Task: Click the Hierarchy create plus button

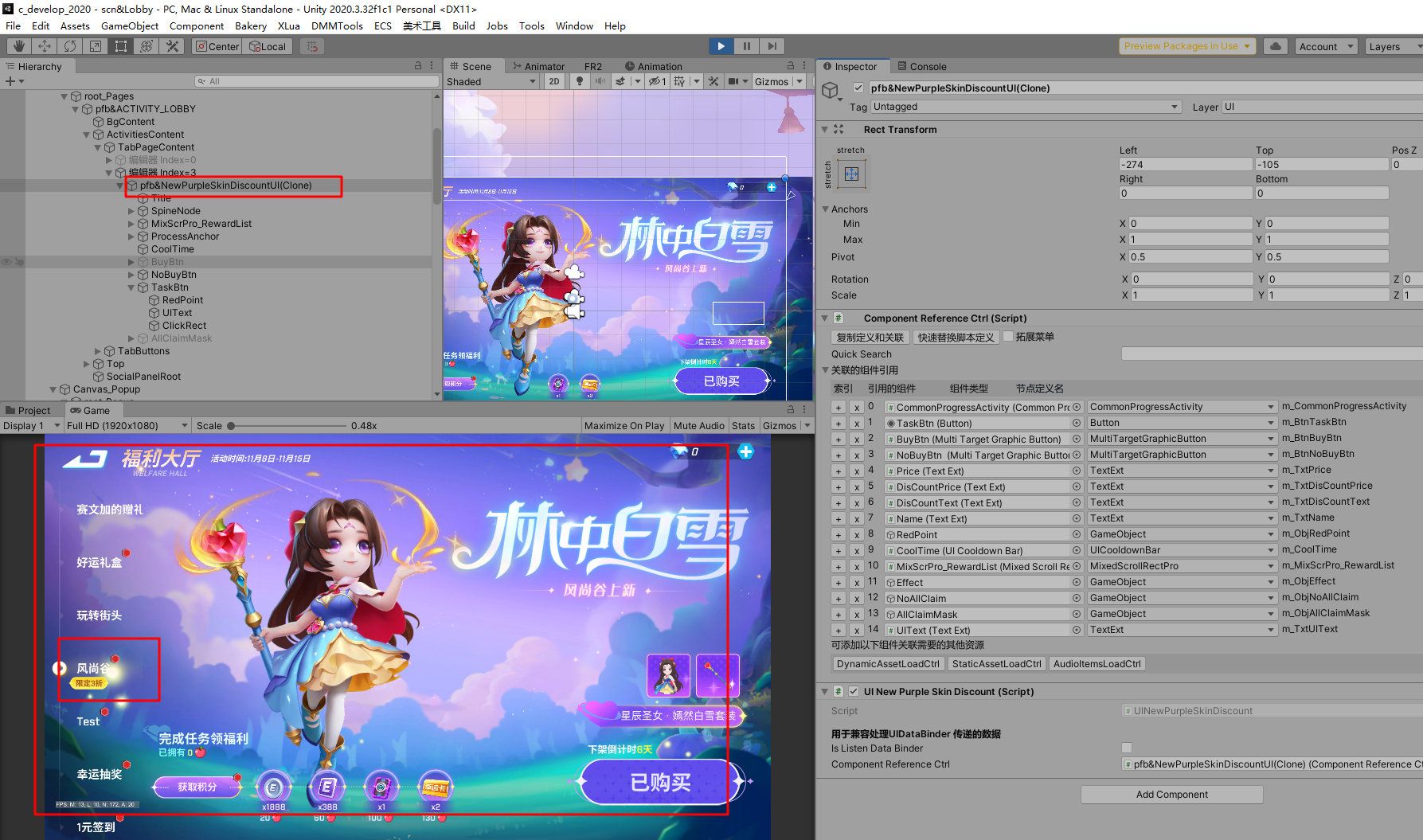Action: point(10,81)
